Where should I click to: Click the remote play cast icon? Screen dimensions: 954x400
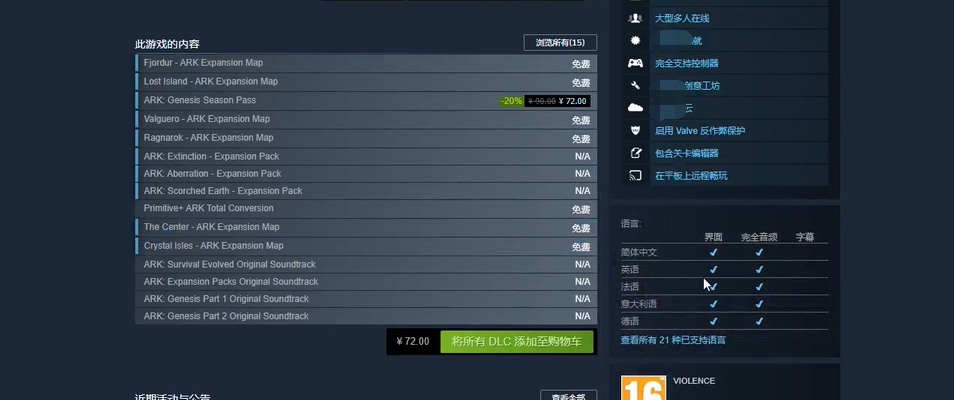(635, 176)
